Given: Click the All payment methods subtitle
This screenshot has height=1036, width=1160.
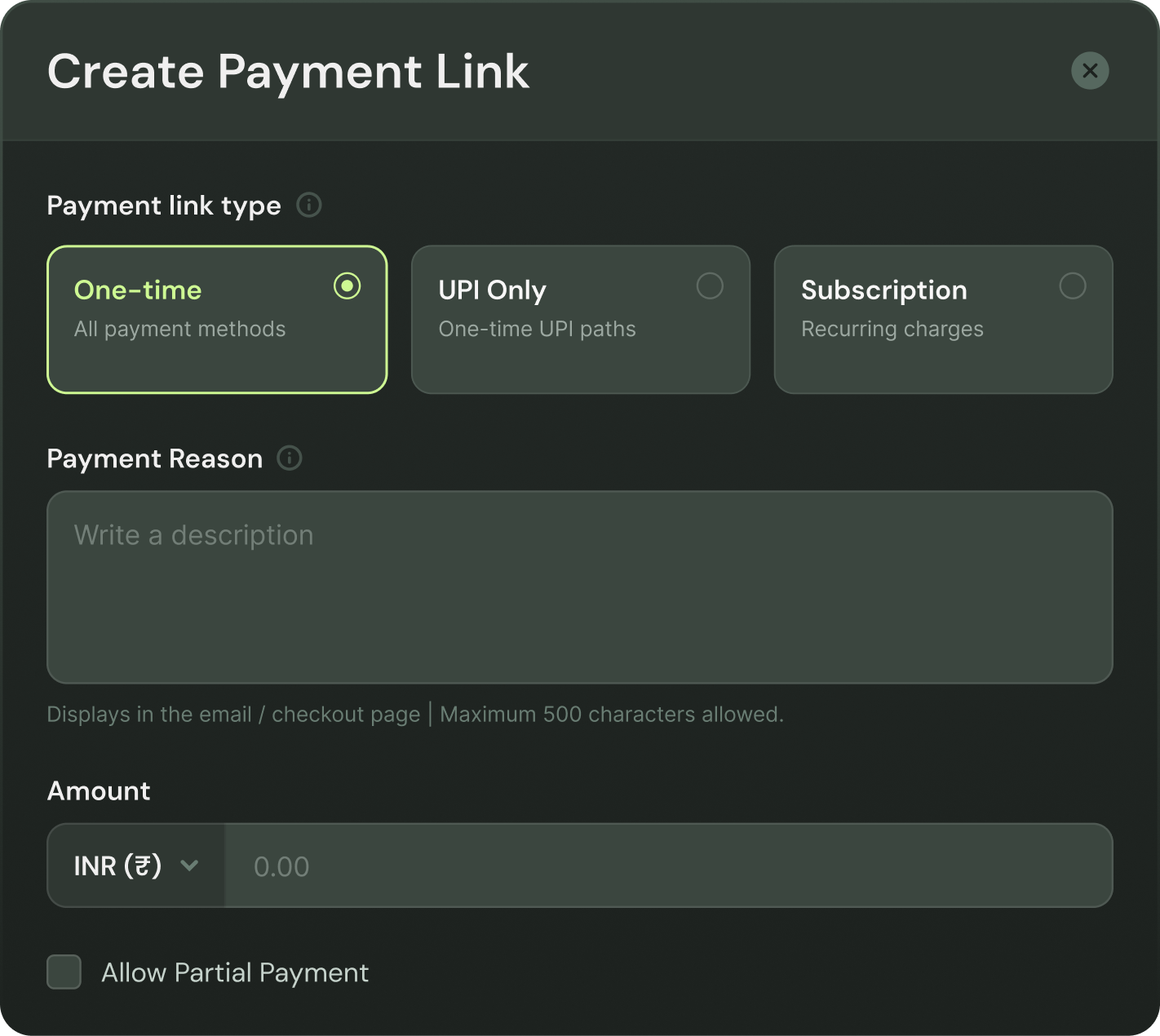Looking at the screenshot, I should coord(180,329).
